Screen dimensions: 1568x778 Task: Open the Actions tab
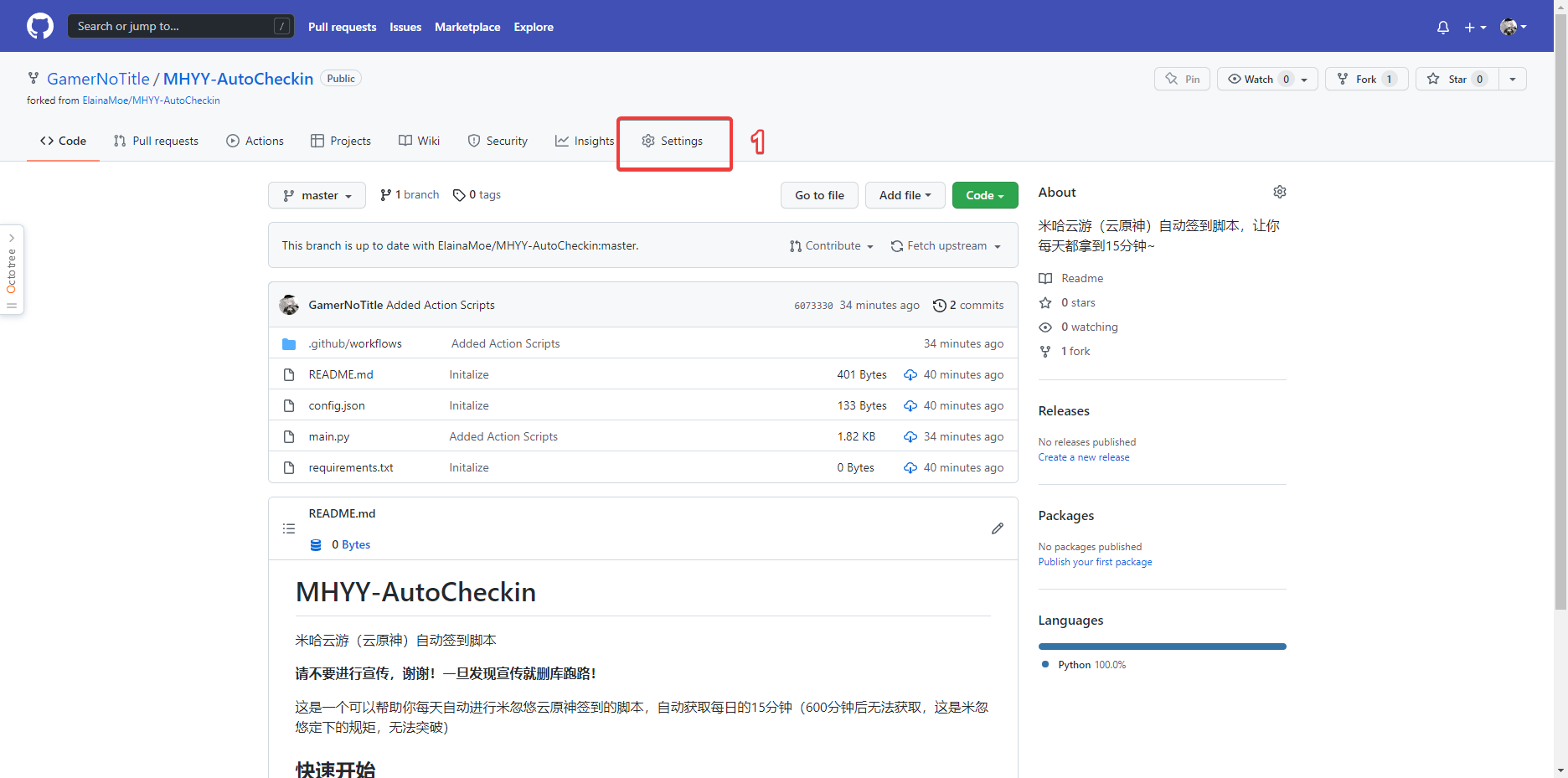pos(255,141)
